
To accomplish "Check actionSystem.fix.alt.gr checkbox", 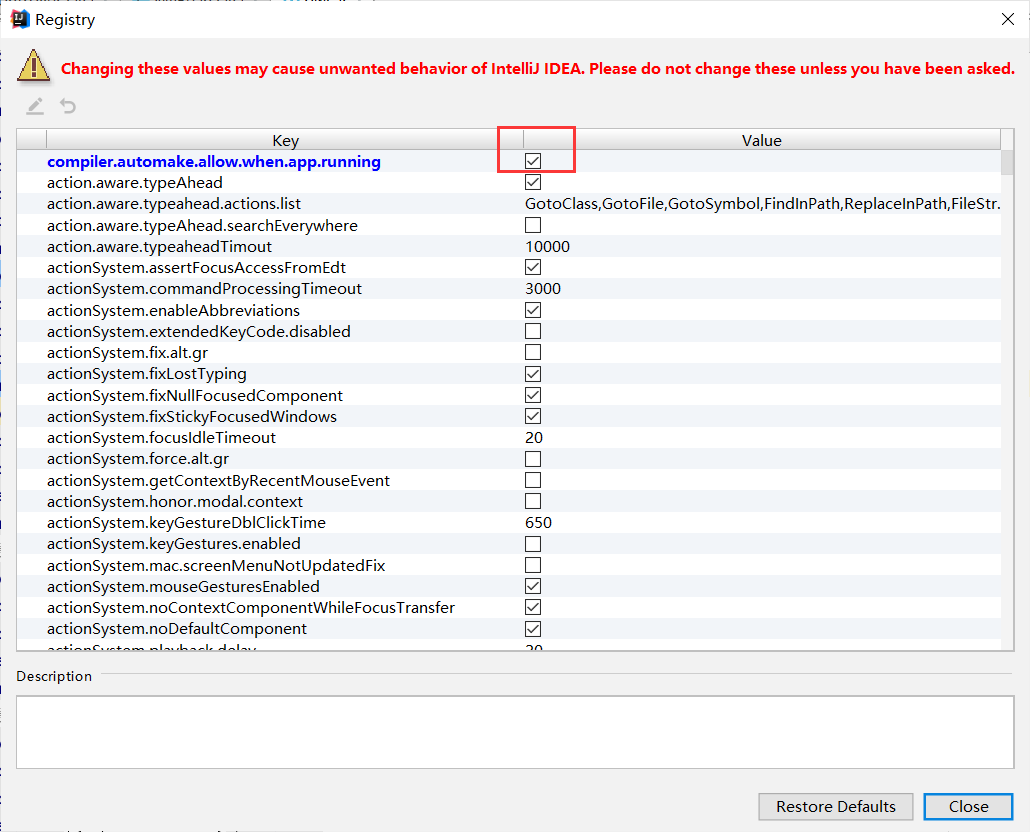I will coord(533,353).
